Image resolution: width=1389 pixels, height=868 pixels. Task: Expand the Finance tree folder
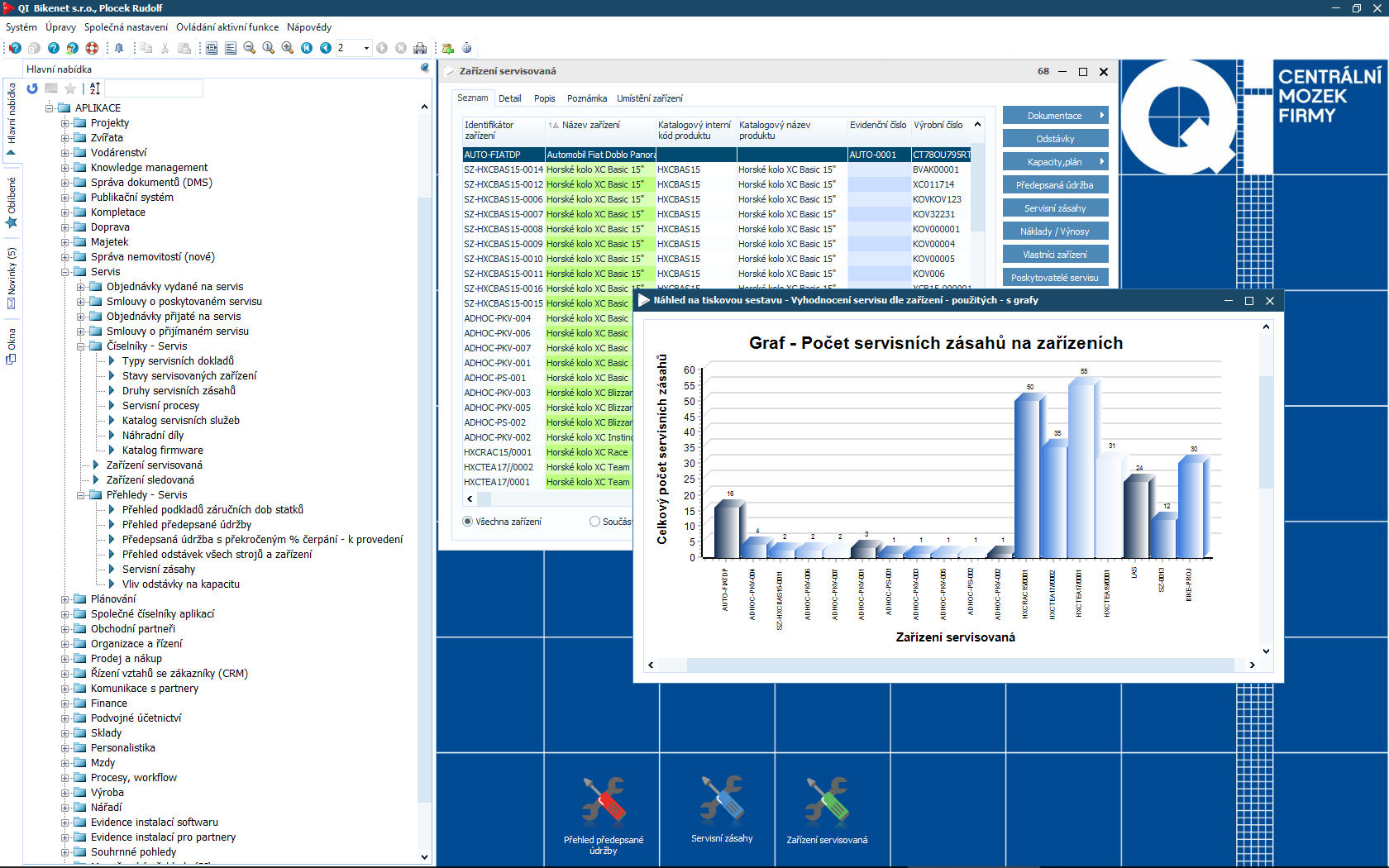click(65, 703)
